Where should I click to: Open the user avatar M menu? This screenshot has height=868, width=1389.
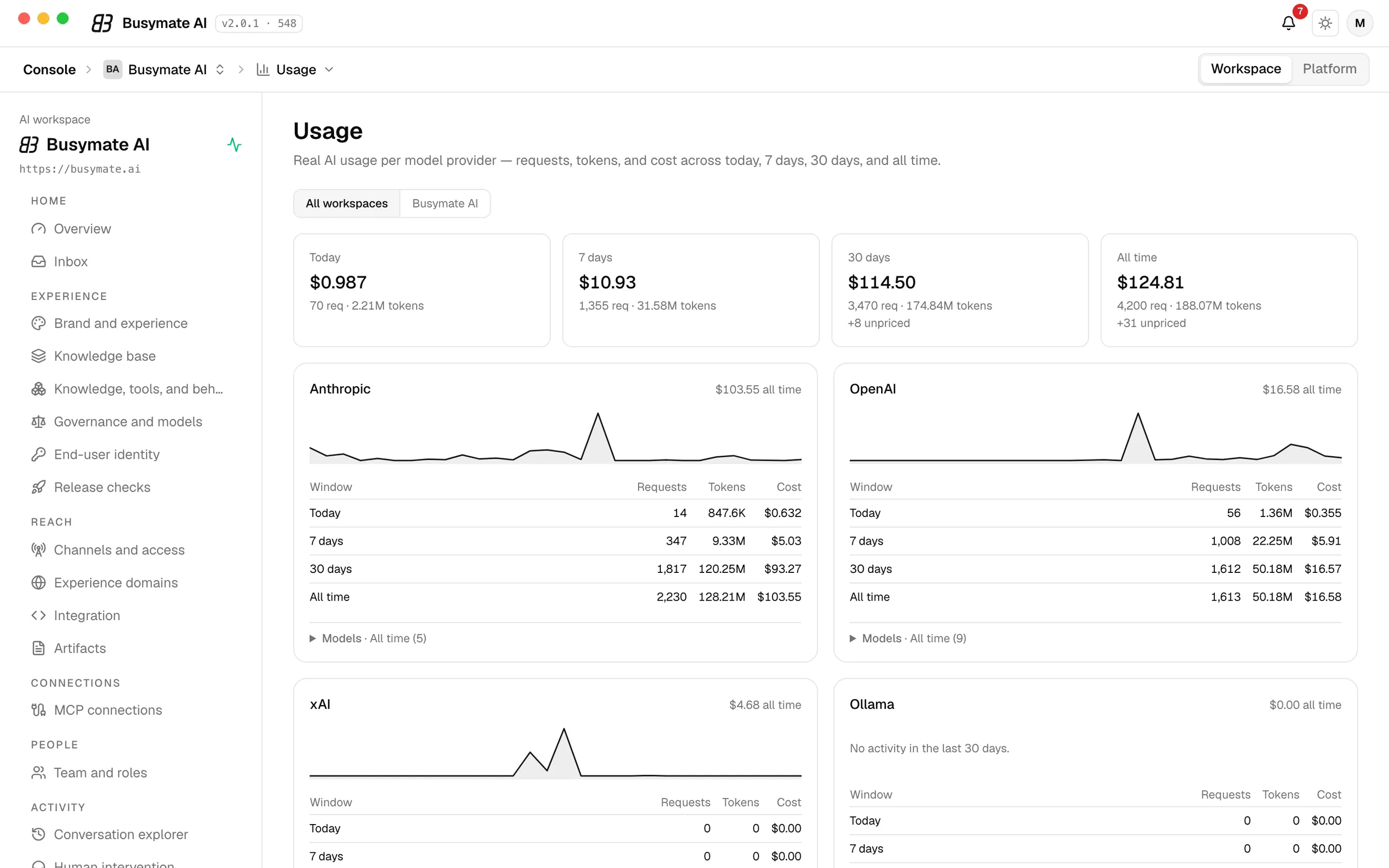pos(1359,23)
